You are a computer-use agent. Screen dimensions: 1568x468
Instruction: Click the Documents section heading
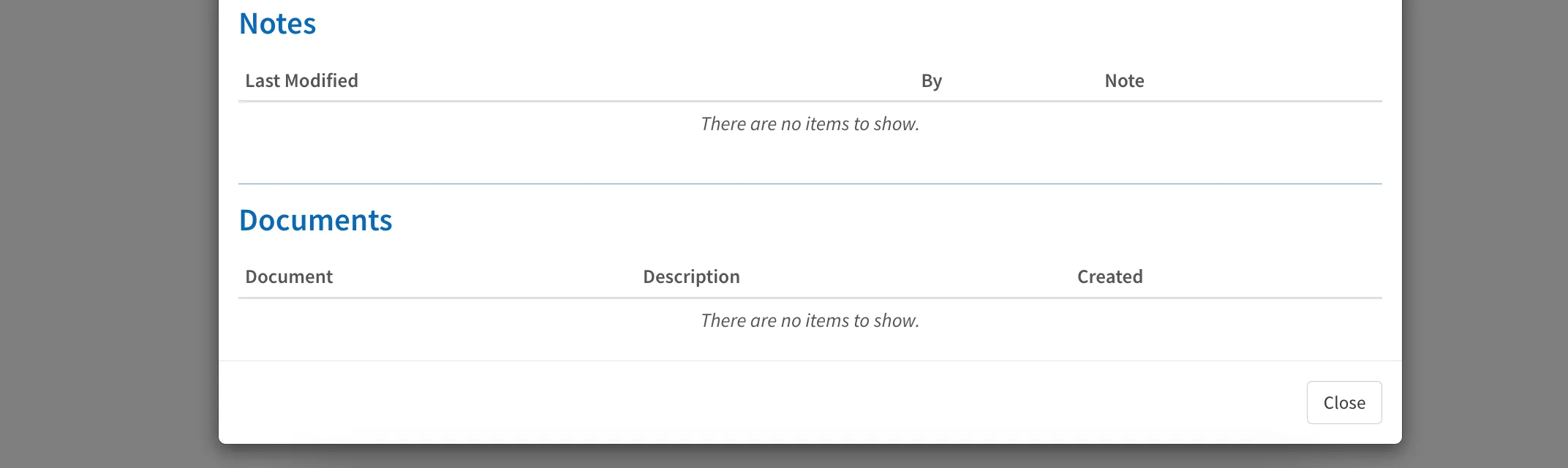316,221
